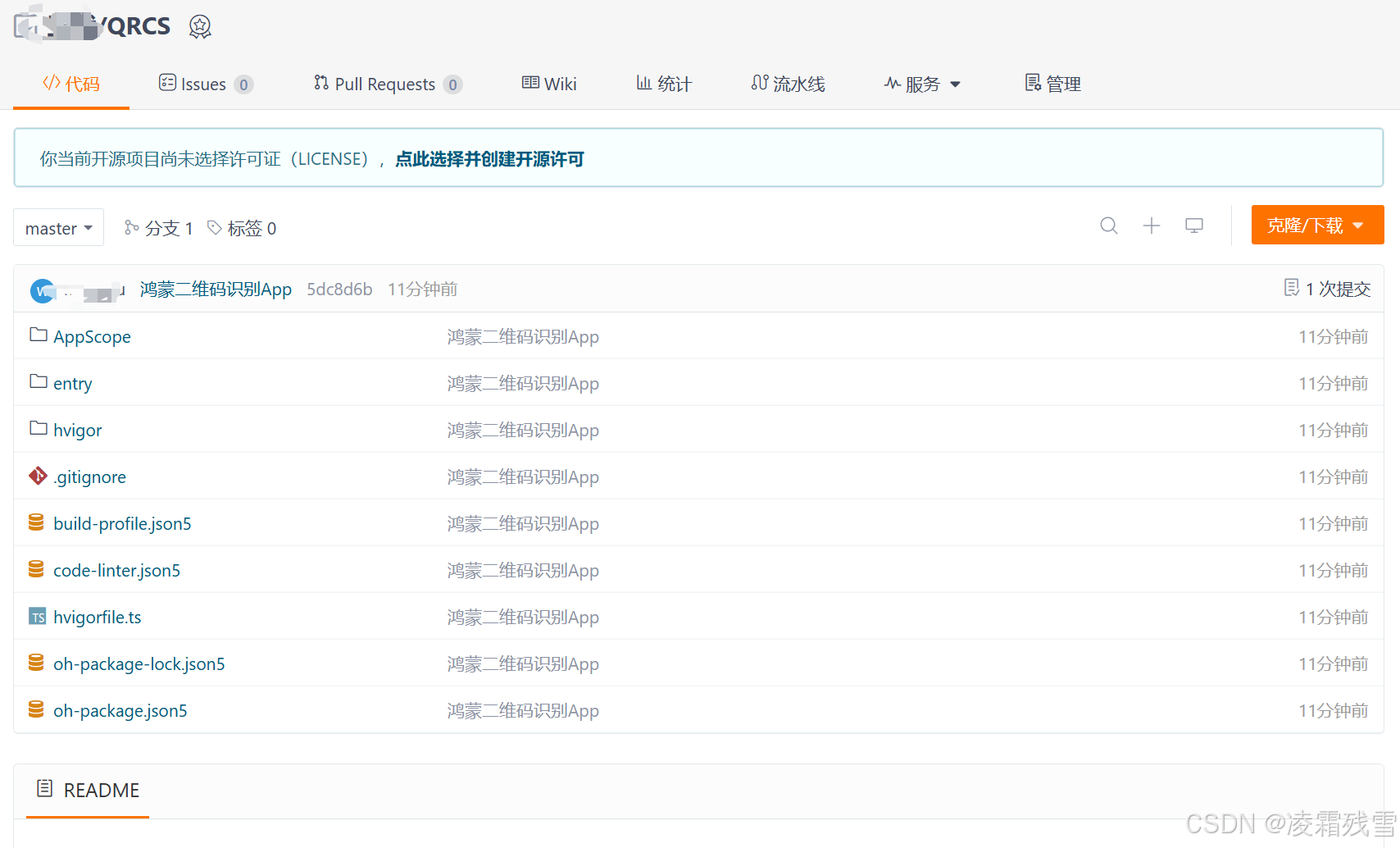Open the Issues tab
This screenshot has width=1400, height=848.
click(x=206, y=84)
